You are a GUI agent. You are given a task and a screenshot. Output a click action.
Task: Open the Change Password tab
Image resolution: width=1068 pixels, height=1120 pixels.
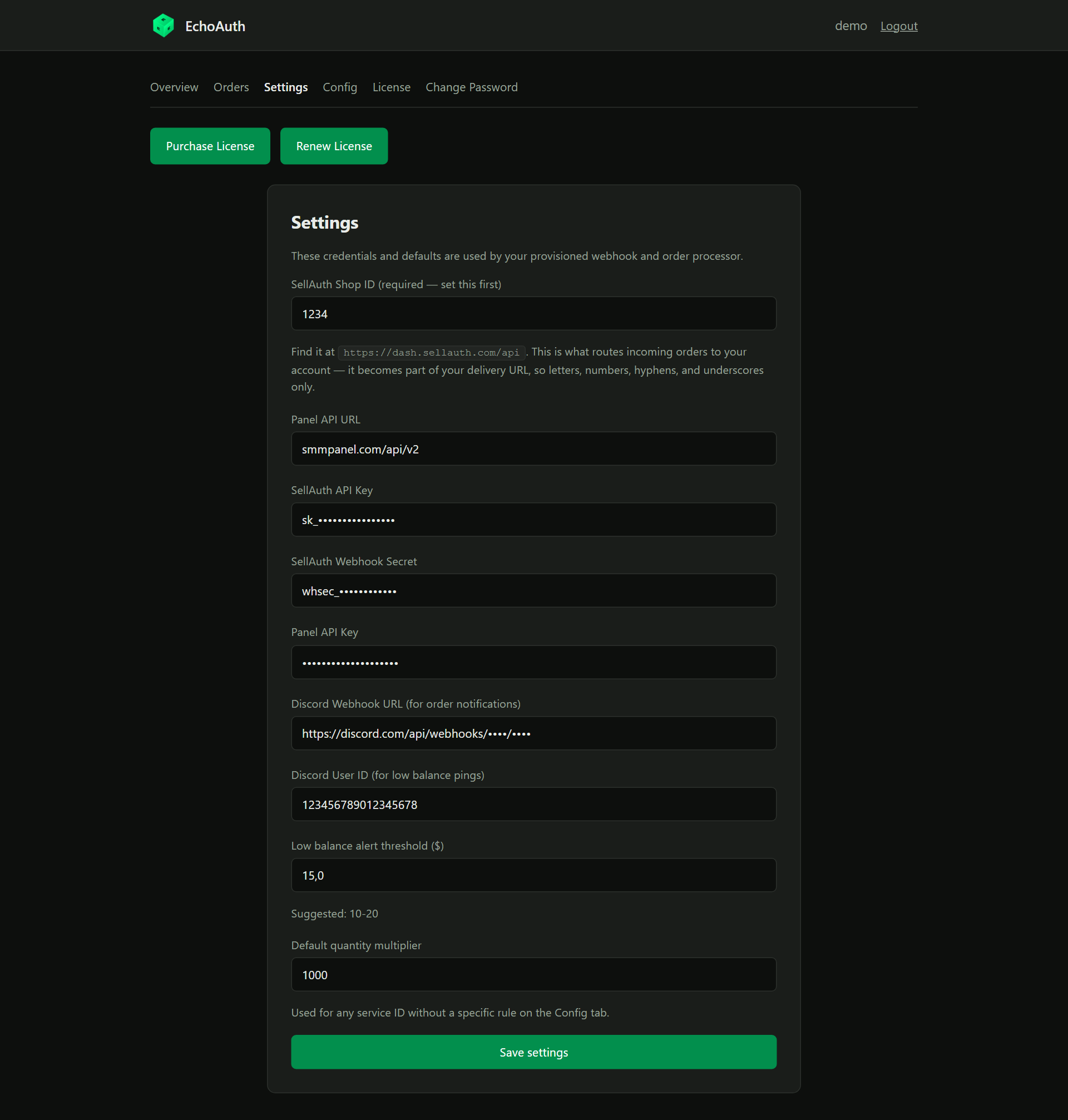[x=471, y=87]
